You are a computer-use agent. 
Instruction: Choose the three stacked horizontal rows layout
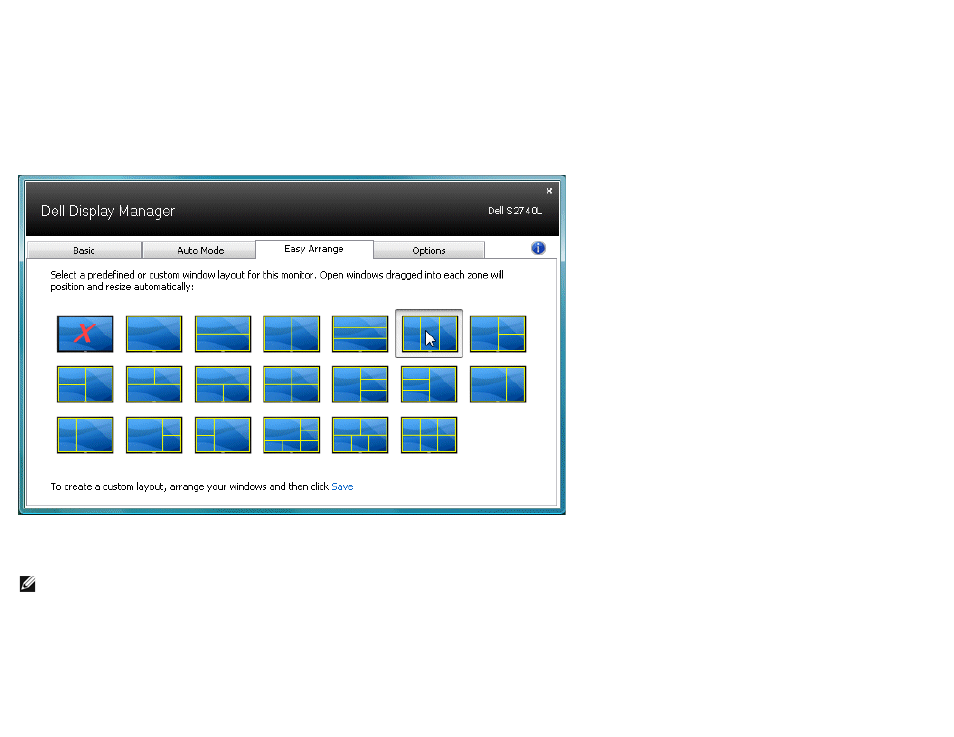360,334
